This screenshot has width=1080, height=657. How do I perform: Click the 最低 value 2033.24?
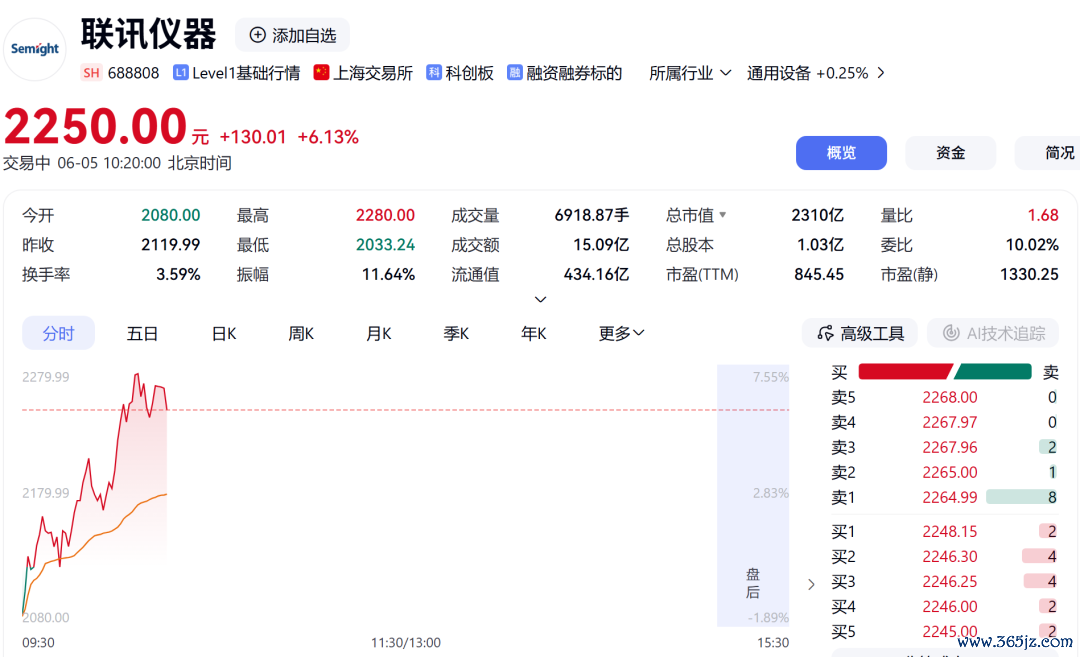(385, 244)
